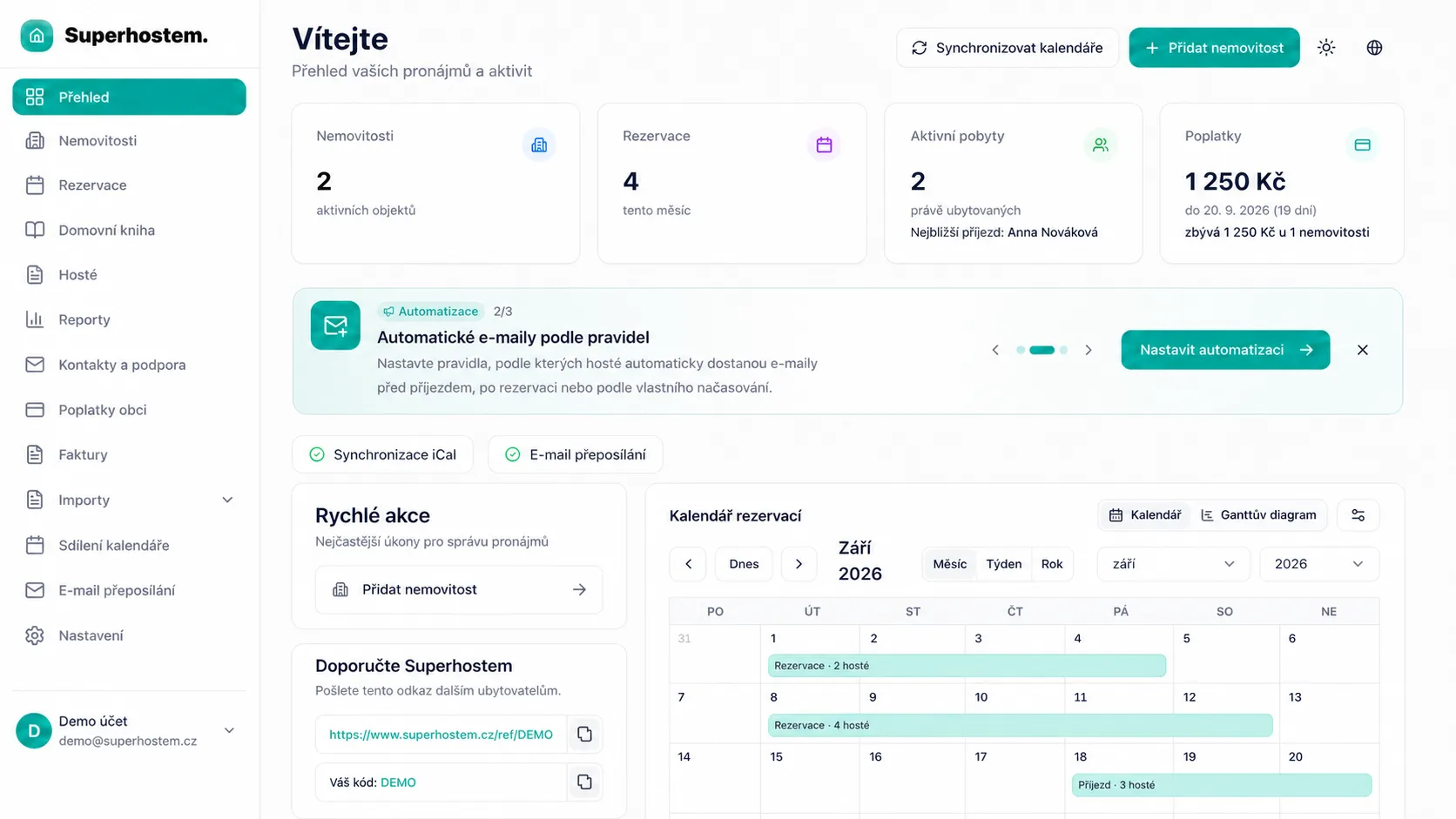Screen dimensions: 1456x819
Task: Click the automation e-mail envelope icon
Action: (x=335, y=326)
